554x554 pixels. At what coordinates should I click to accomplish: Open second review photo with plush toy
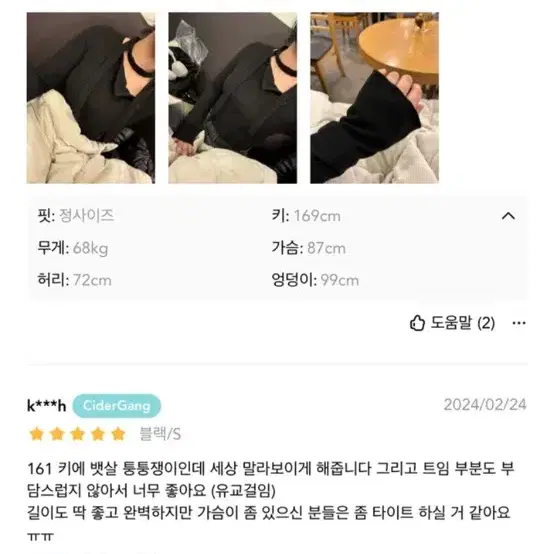click(x=232, y=98)
